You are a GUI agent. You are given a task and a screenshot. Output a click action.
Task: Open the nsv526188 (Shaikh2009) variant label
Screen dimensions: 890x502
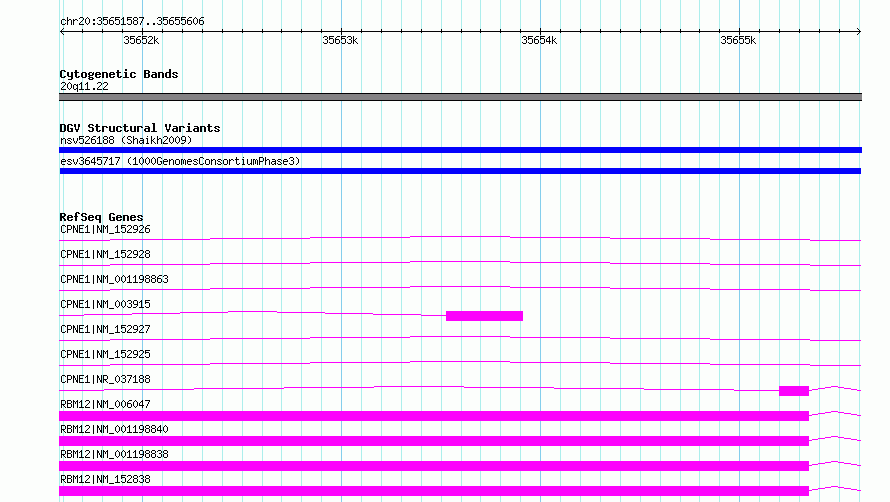126,140
